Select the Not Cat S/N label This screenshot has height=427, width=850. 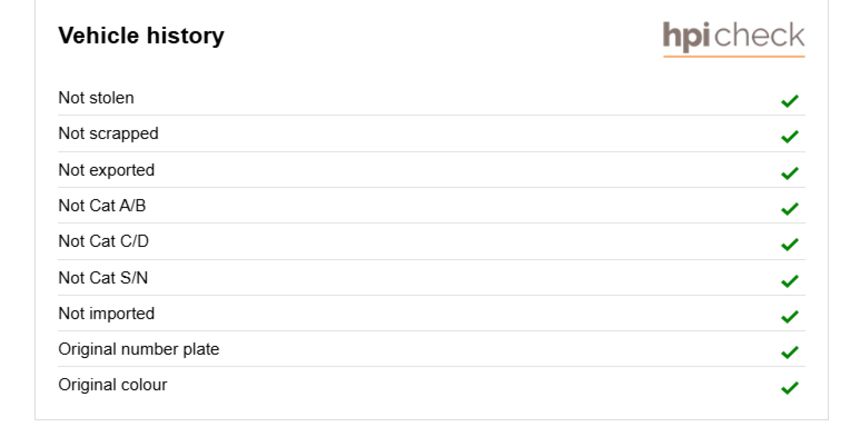[103, 277]
